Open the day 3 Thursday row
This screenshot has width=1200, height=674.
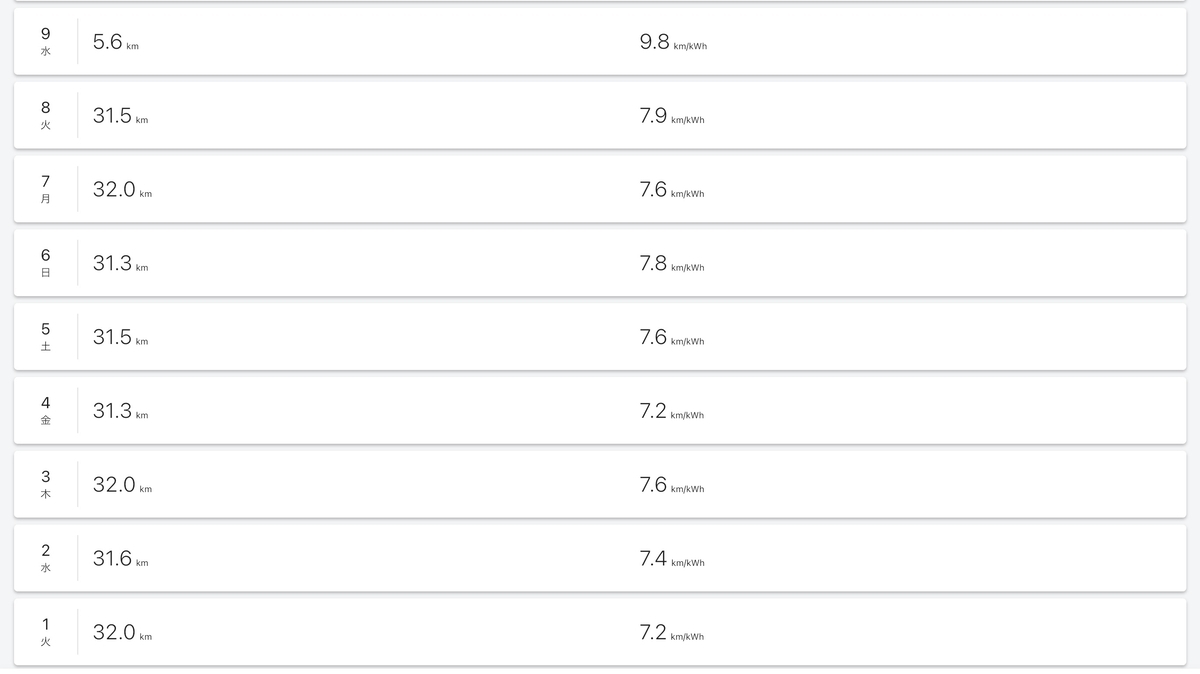[x=600, y=485]
